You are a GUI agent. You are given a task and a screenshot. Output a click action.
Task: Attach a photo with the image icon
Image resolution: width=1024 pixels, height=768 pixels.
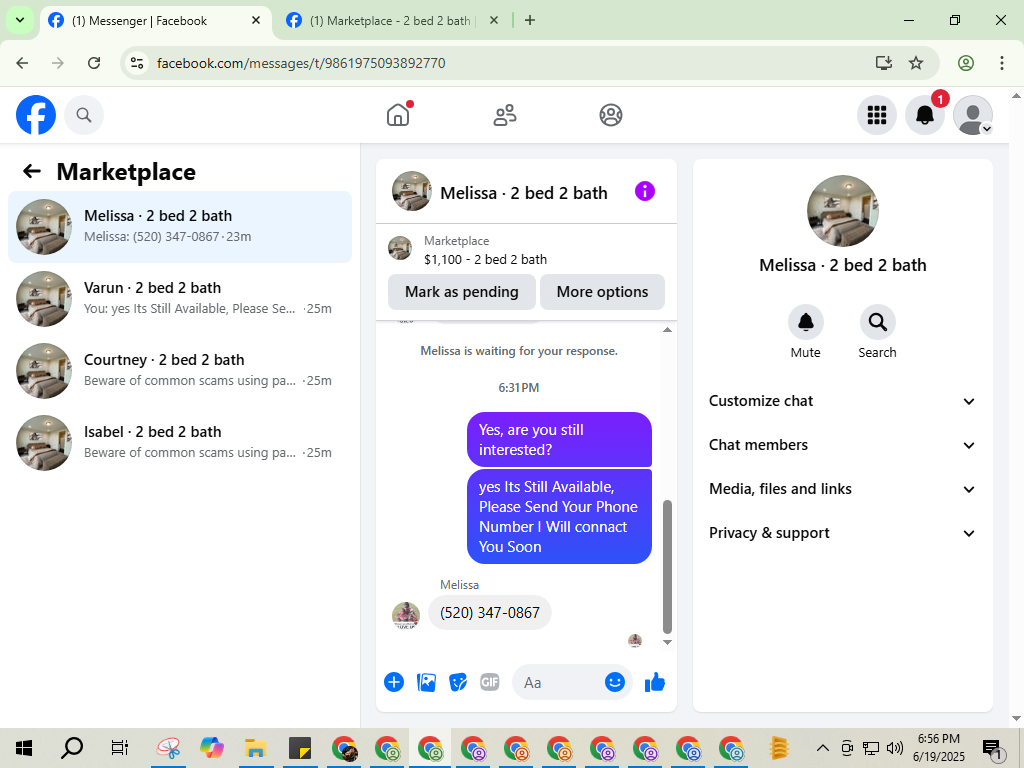(426, 682)
